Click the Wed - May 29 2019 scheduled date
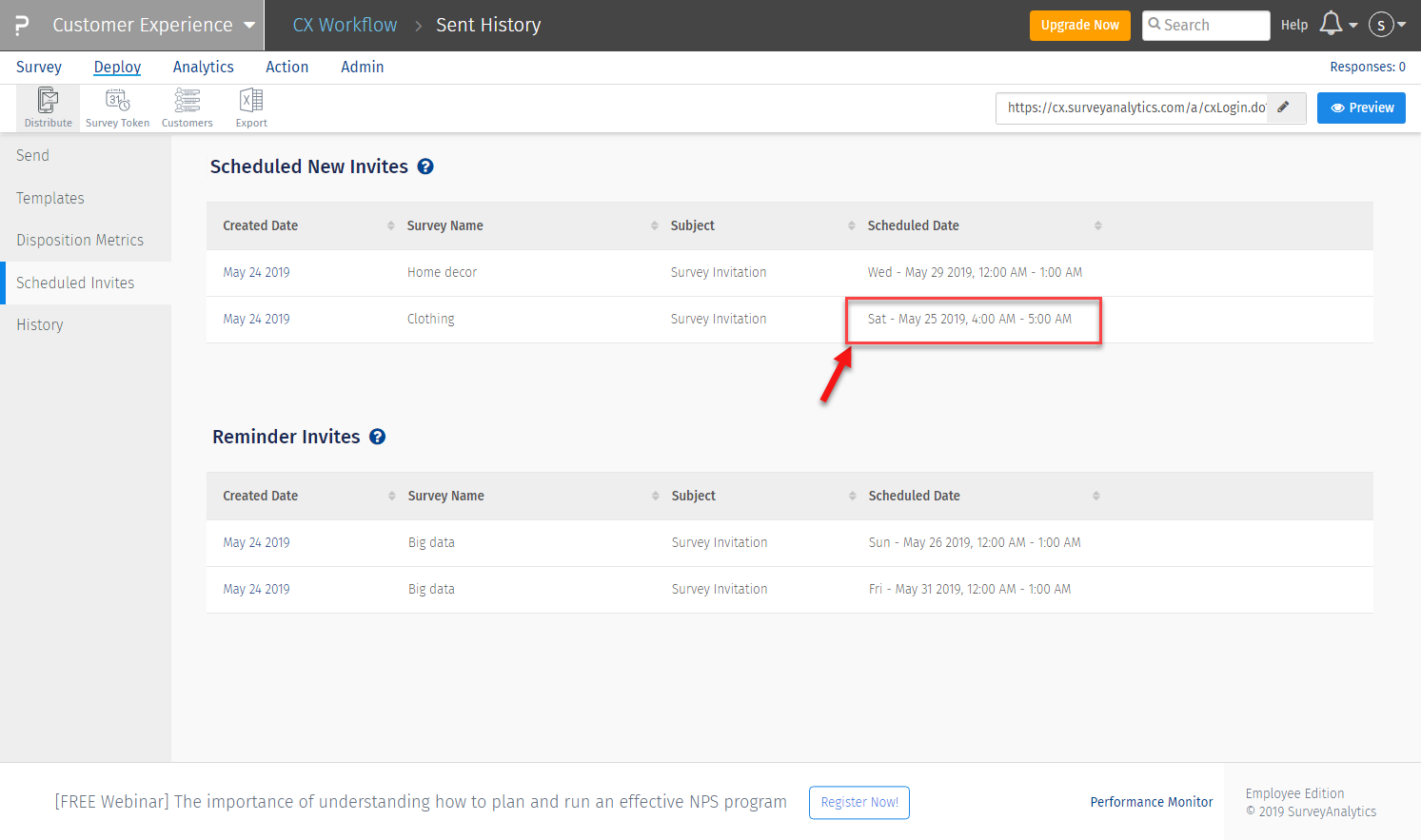The width and height of the screenshot is (1421, 840). click(975, 272)
